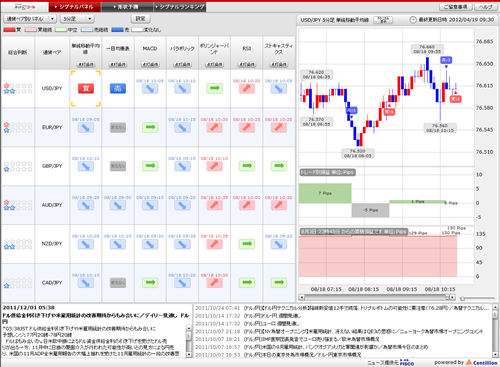
Task: Click the condition button under the MACD header
Action: click(x=150, y=64)
